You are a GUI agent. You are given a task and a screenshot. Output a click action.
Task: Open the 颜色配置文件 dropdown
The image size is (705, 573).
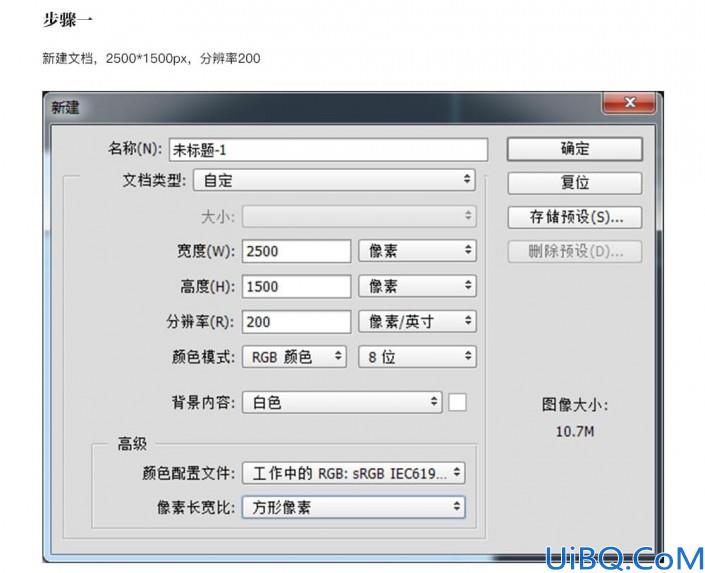pos(353,473)
